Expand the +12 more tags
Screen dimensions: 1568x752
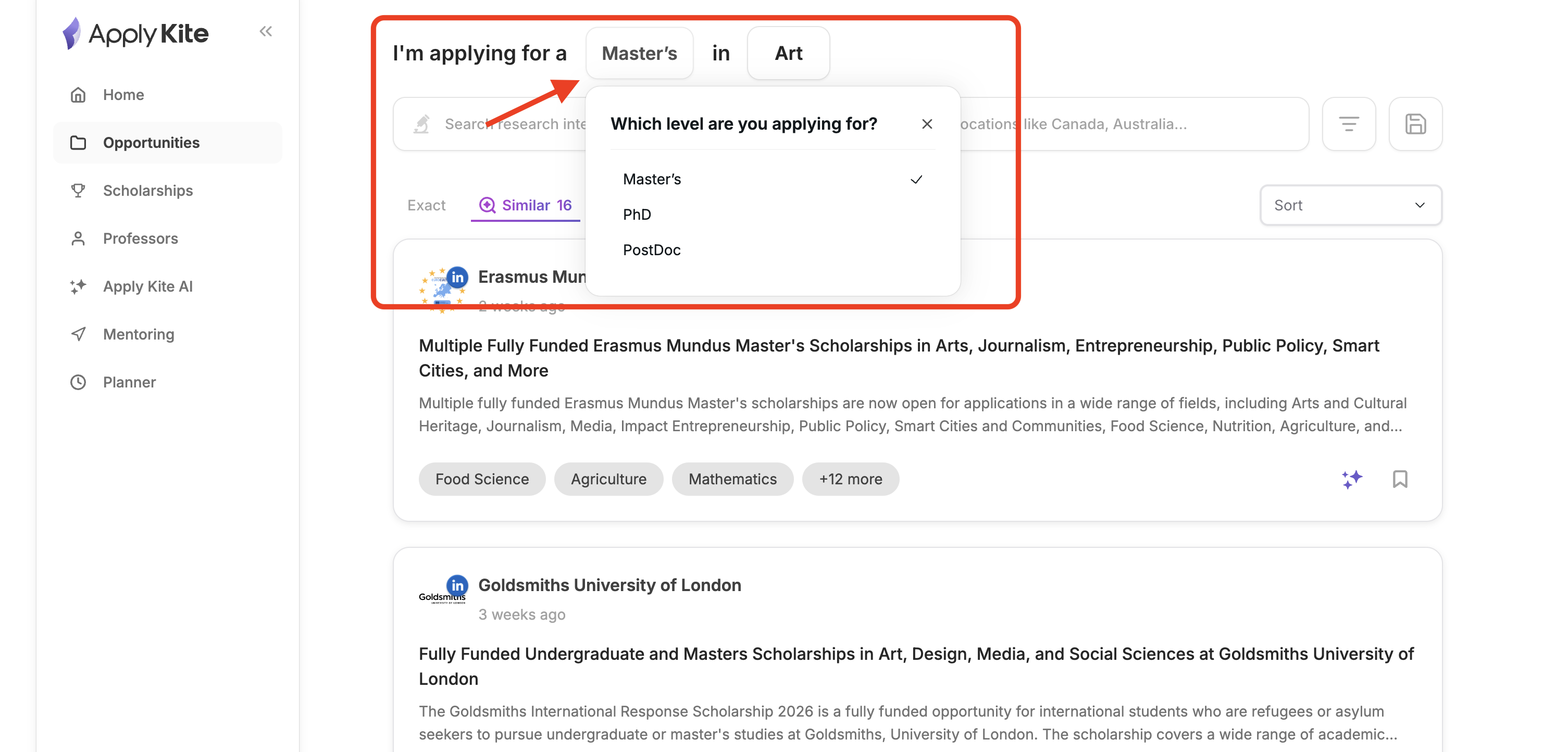(x=850, y=479)
